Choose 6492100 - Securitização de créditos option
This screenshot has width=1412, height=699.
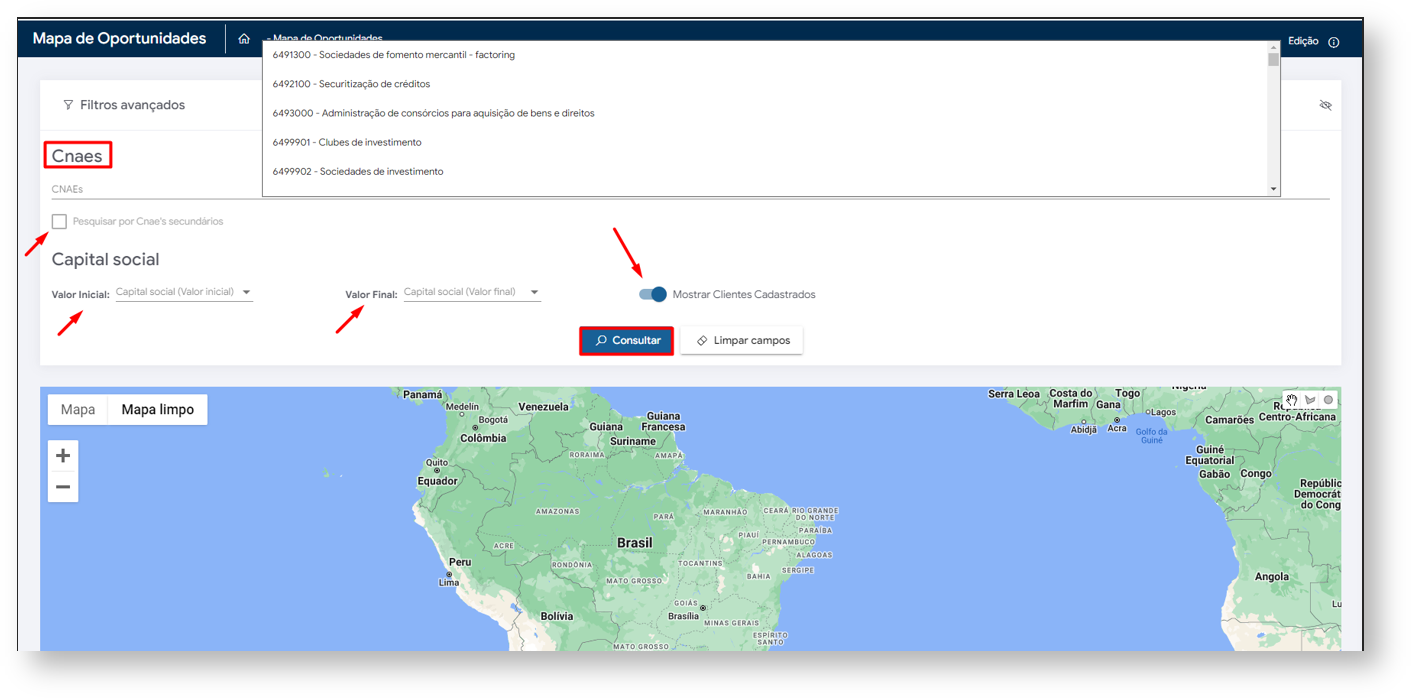(351, 84)
